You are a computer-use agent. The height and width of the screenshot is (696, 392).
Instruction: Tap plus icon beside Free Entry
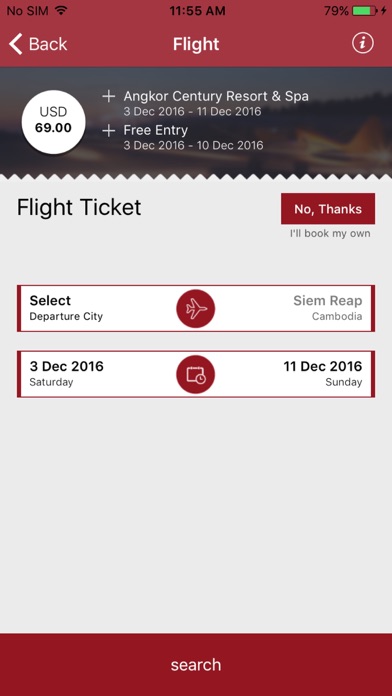[x=109, y=130]
